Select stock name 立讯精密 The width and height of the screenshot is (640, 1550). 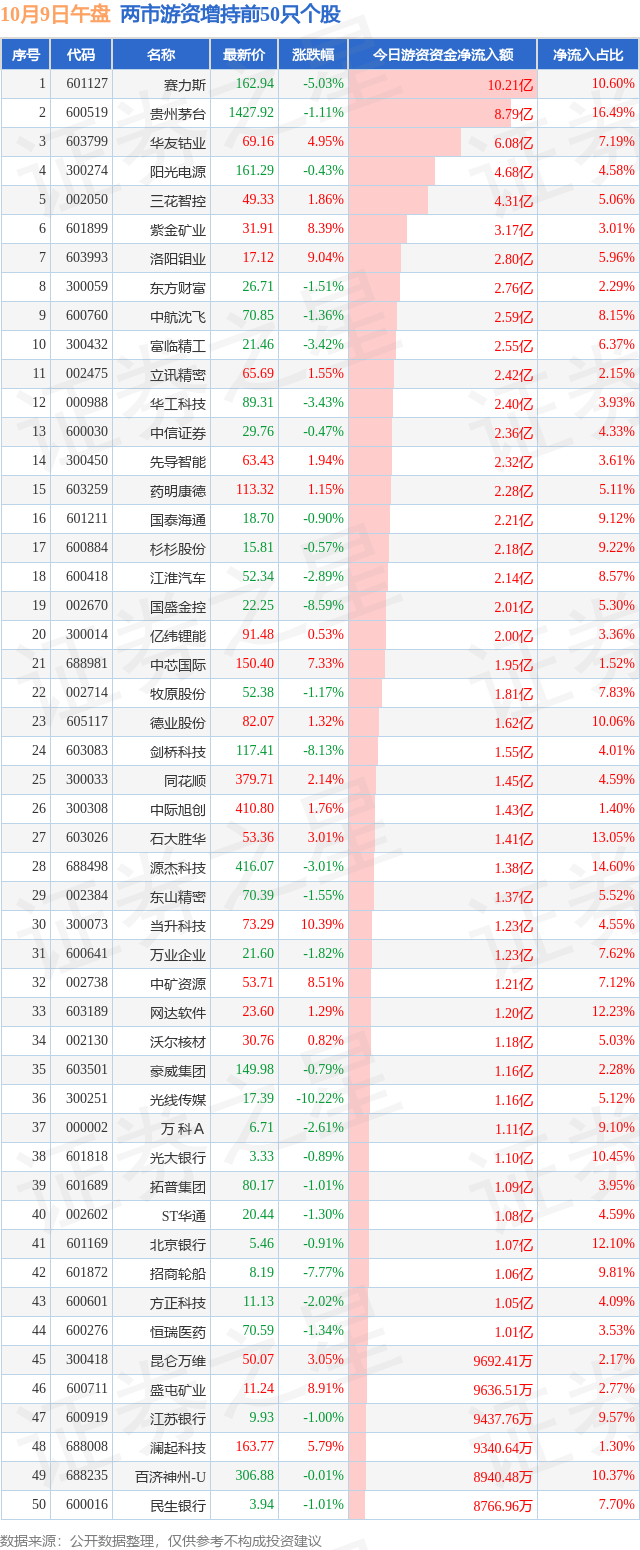point(178,375)
